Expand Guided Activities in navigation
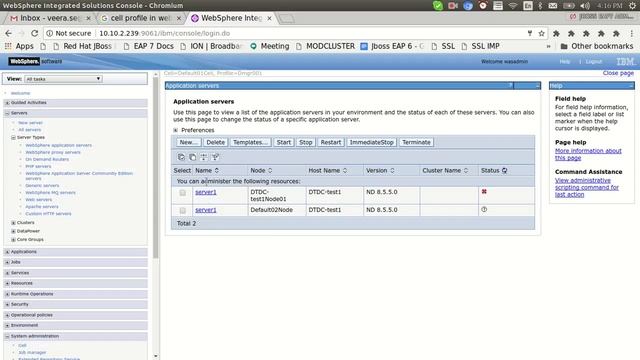 pyautogui.click(x=7, y=103)
